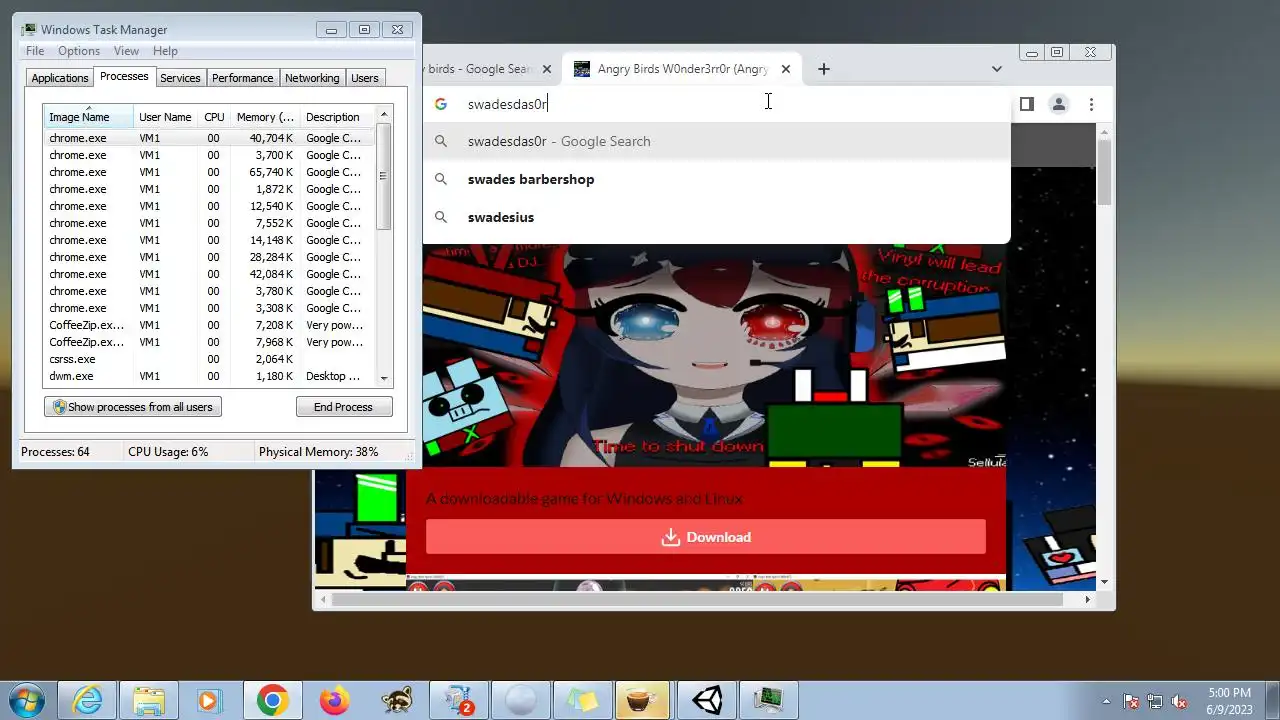
Task: Open a new Chrome tab with plus
Action: pos(823,69)
